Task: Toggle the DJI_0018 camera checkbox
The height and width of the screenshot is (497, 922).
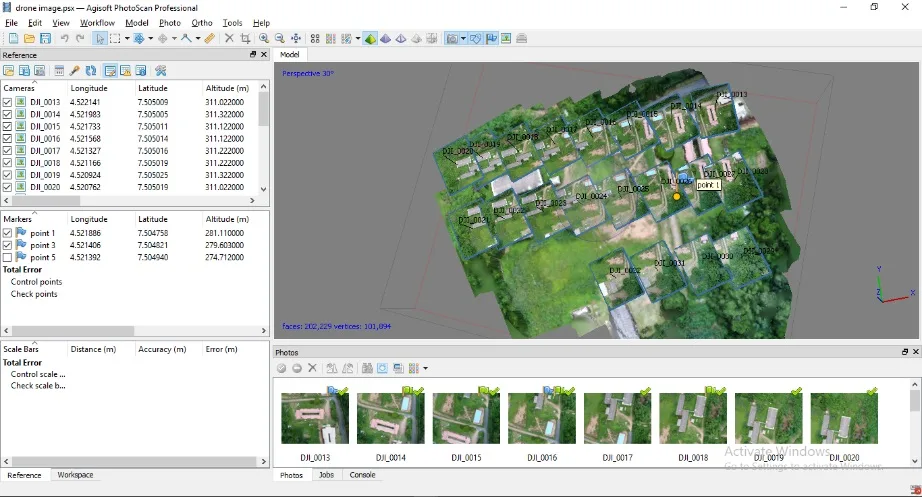Action: [x=7, y=163]
